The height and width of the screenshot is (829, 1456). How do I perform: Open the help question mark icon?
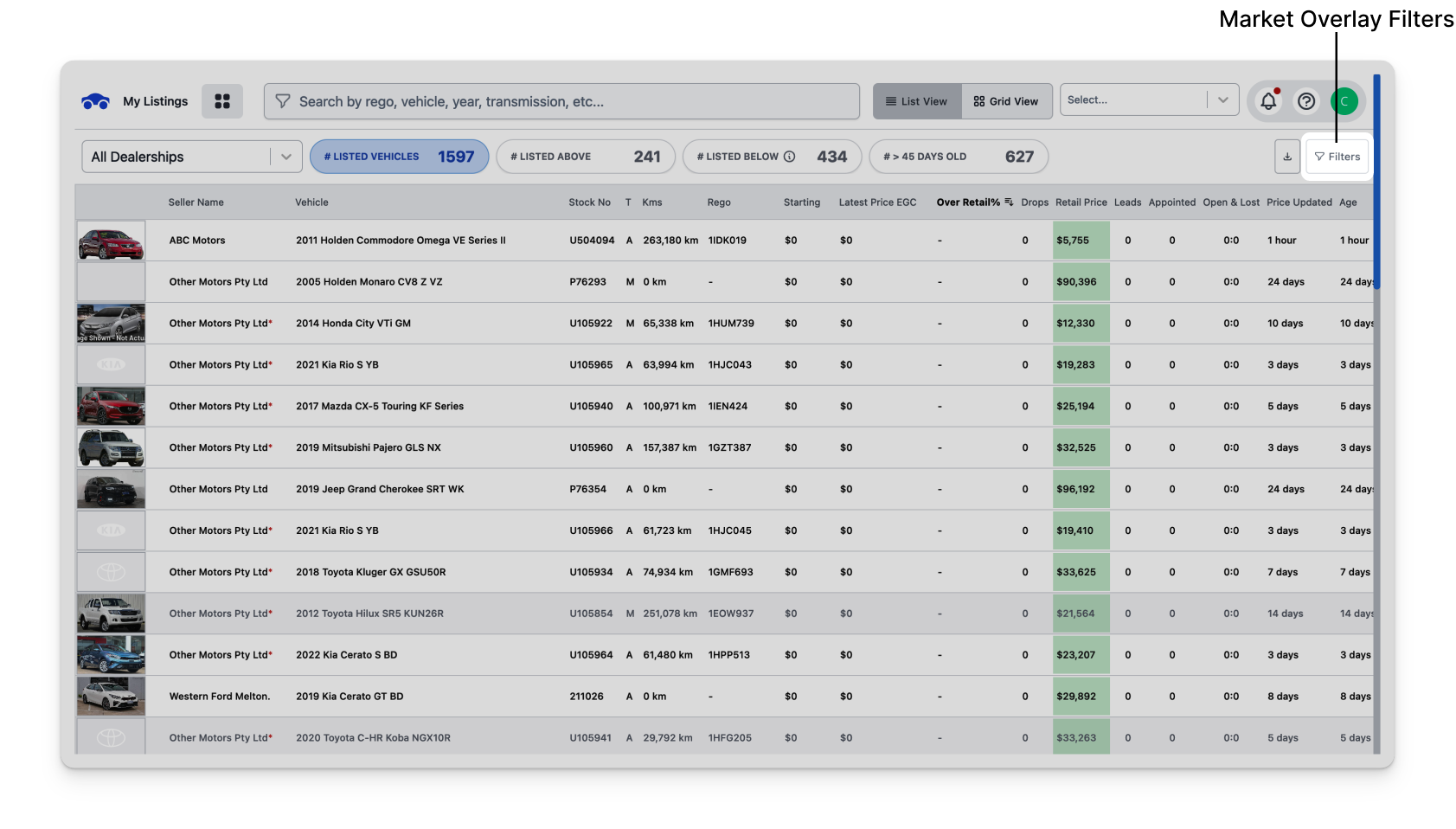point(1306,101)
